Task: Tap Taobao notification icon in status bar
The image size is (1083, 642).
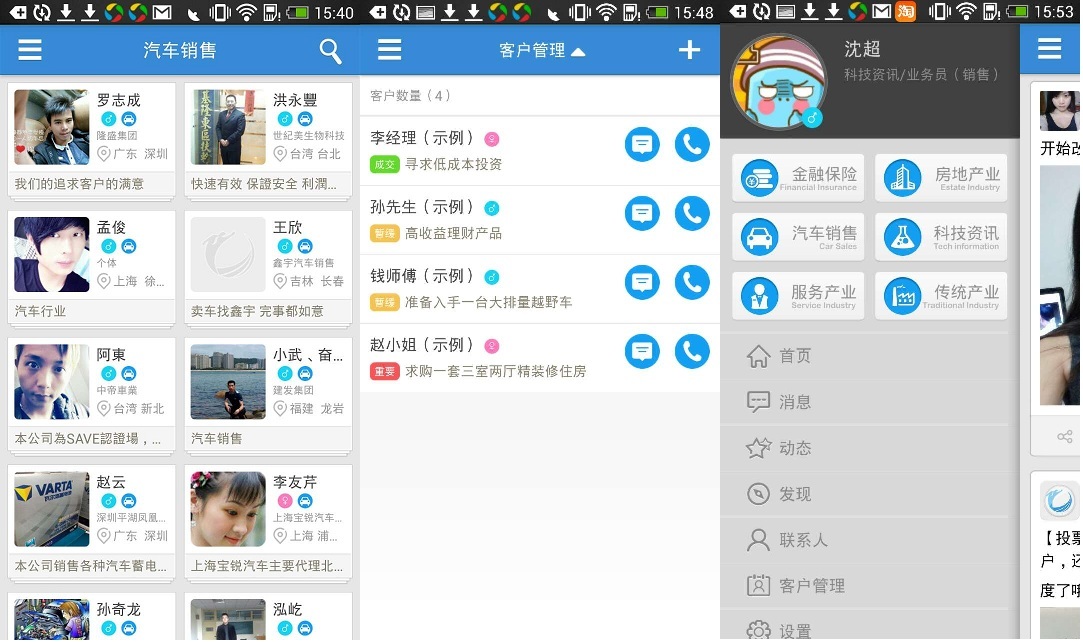Action: (905, 11)
